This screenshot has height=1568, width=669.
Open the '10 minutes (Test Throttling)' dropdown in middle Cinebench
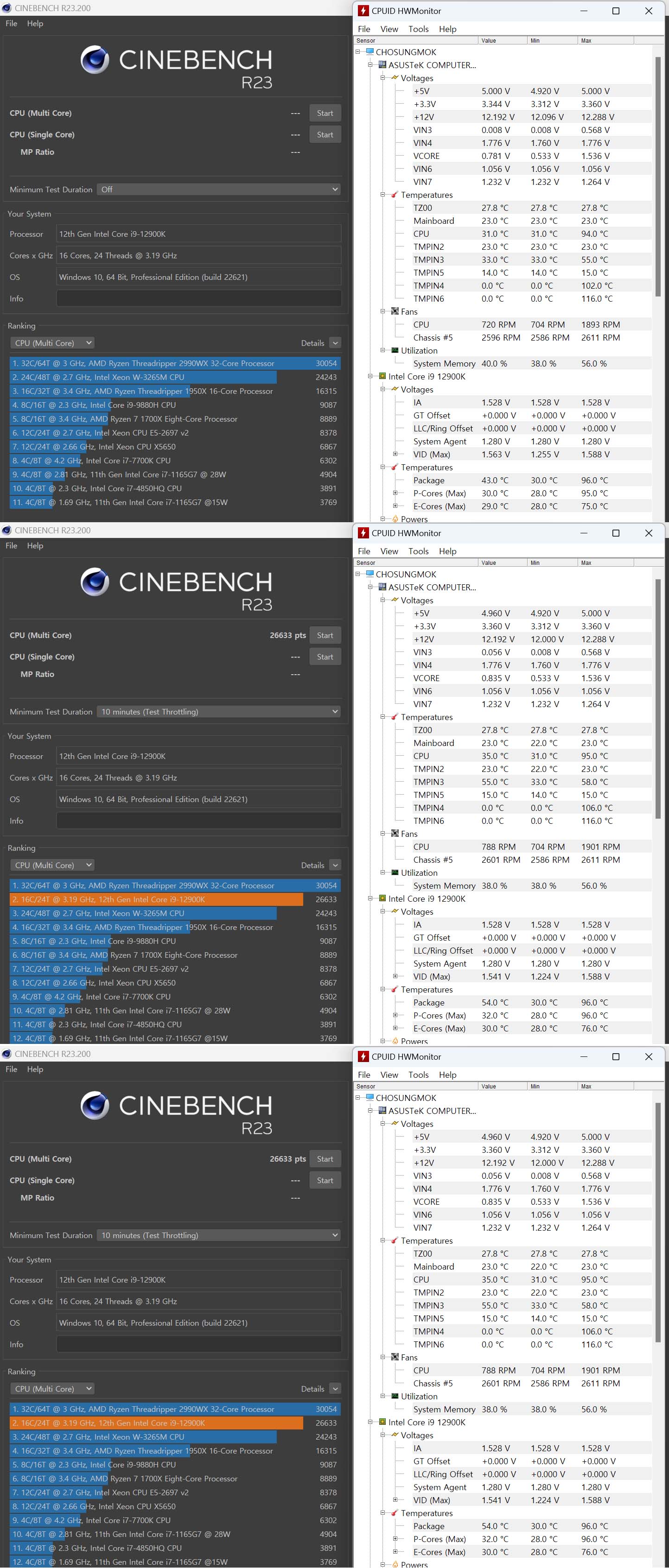(218, 712)
